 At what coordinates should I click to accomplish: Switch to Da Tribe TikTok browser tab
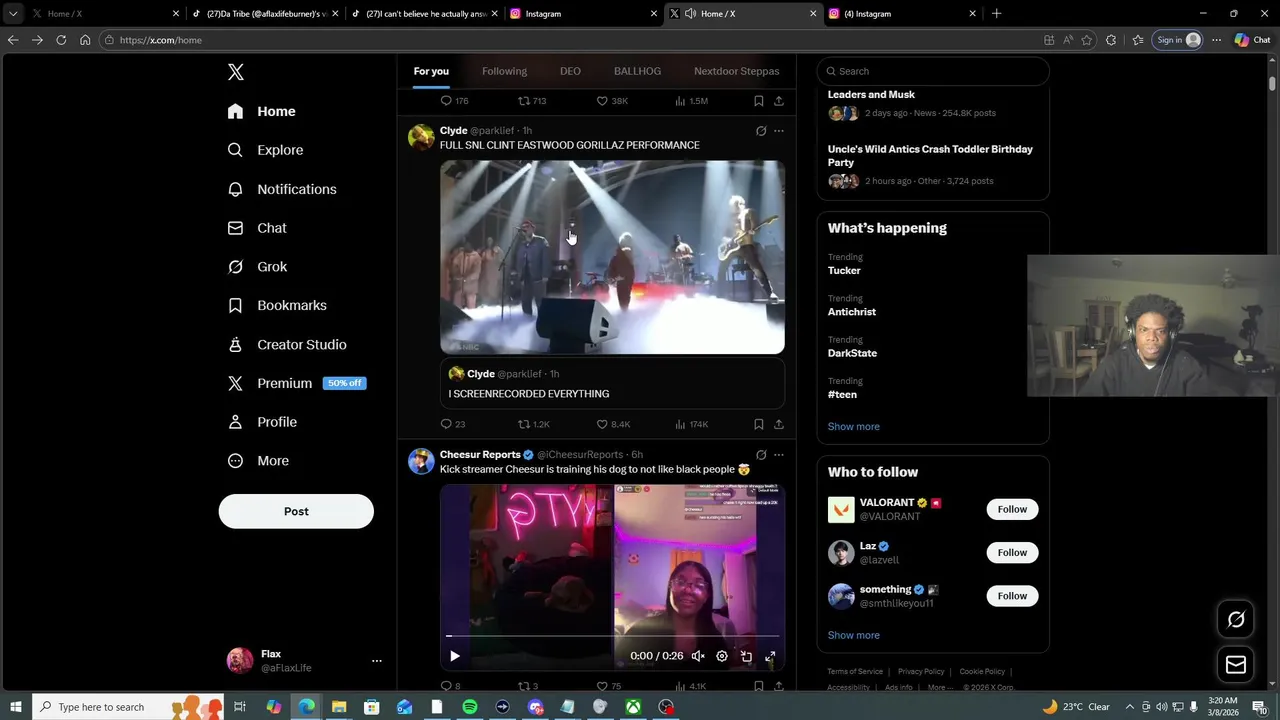coord(266,14)
